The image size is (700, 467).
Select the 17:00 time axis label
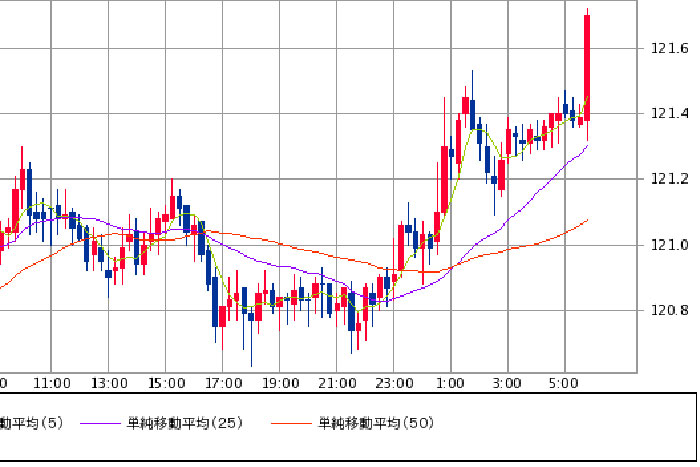tap(223, 383)
